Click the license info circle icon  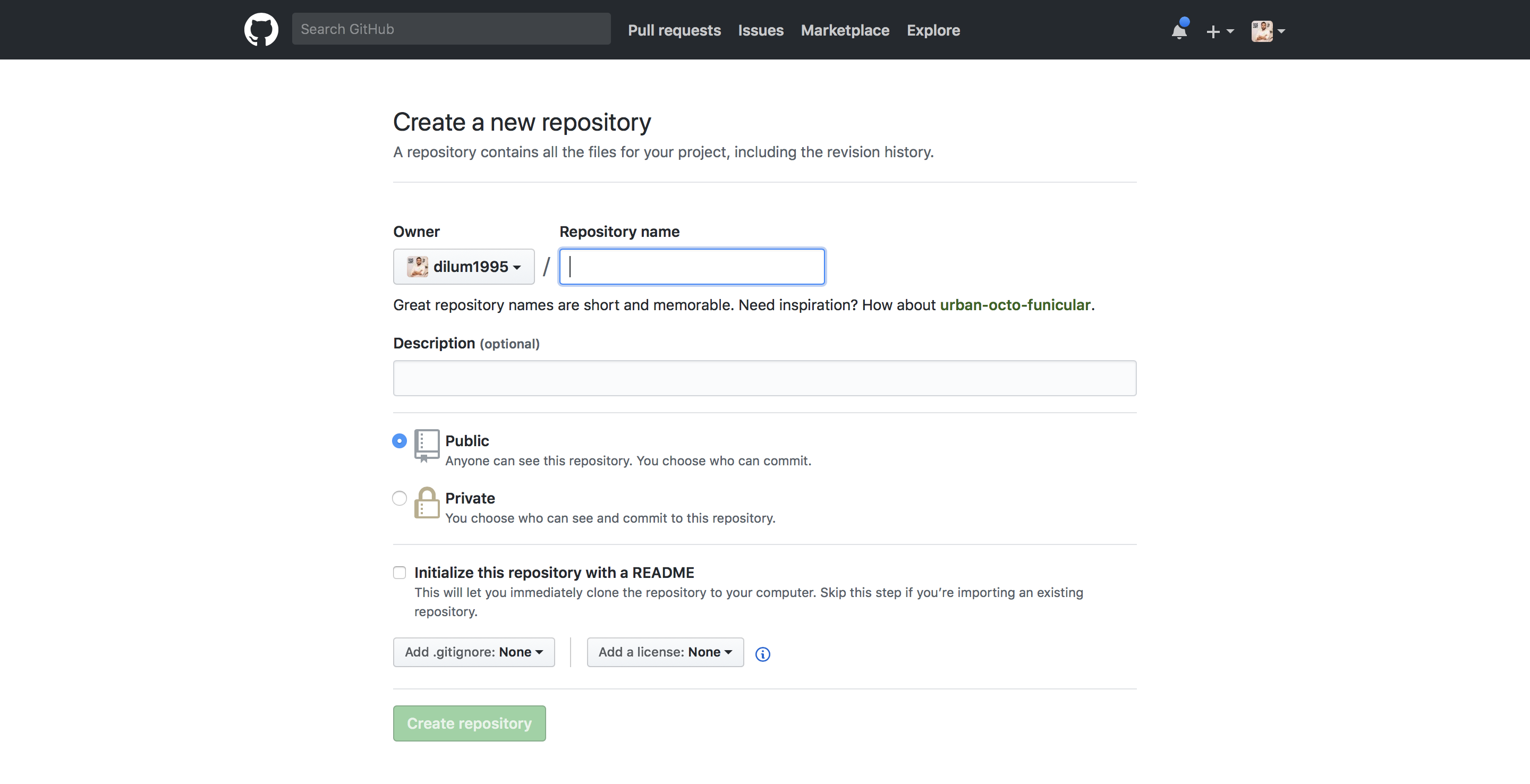(x=763, y=654)
